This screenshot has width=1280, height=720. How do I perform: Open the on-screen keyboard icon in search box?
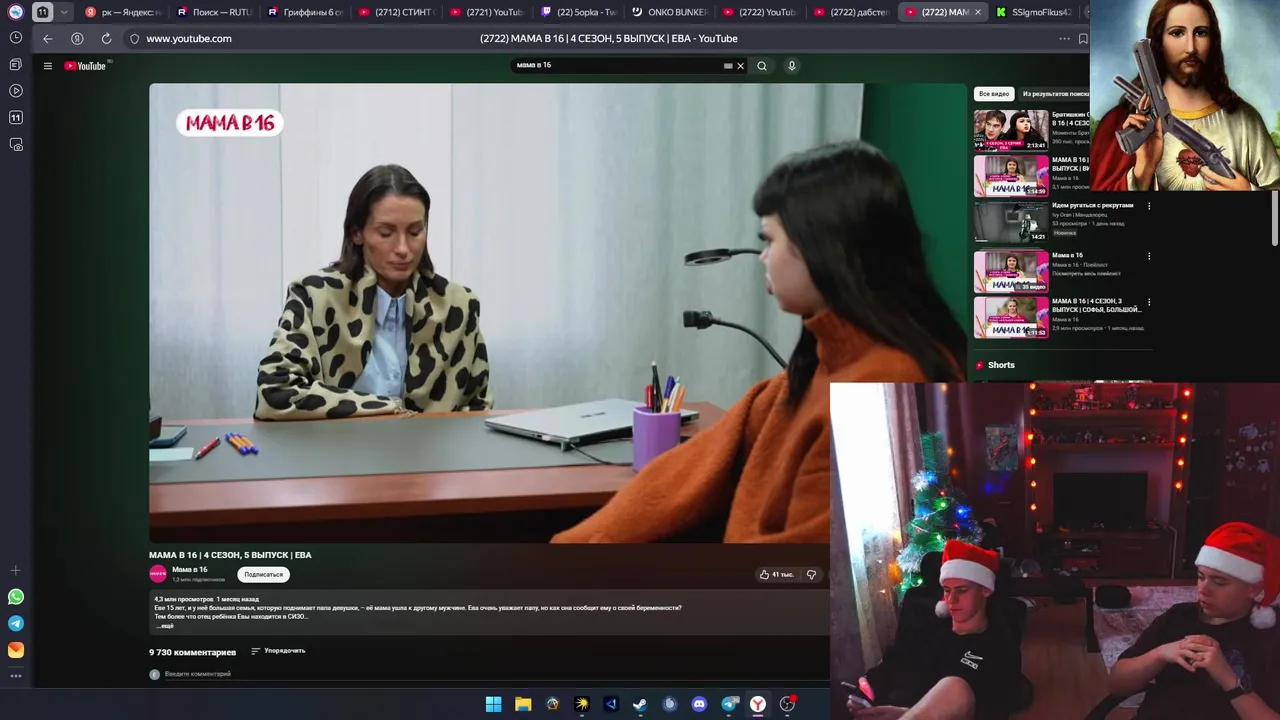click(728, 66)
